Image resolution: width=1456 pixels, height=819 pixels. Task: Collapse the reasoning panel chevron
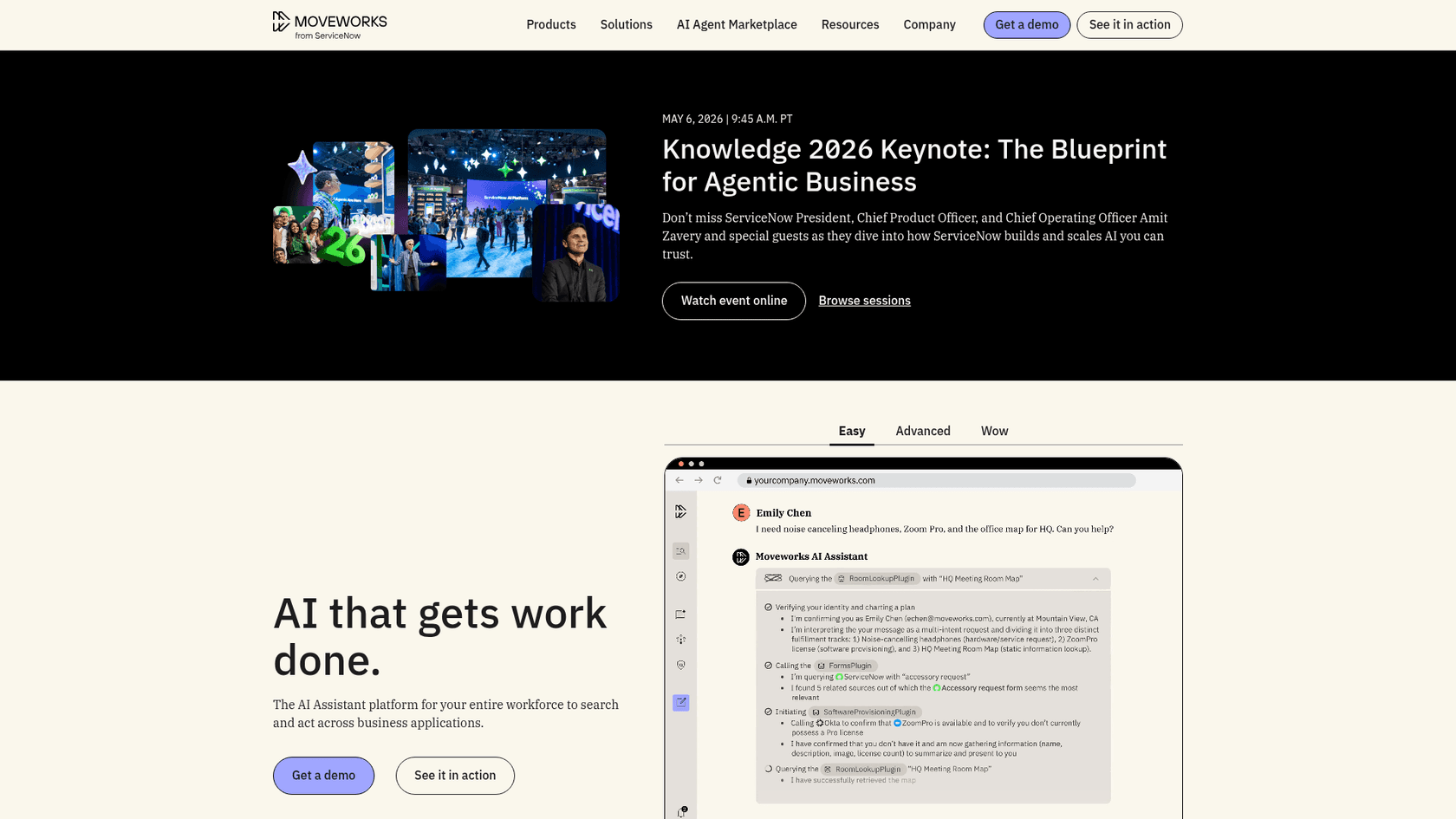(x=1095, y=579)
